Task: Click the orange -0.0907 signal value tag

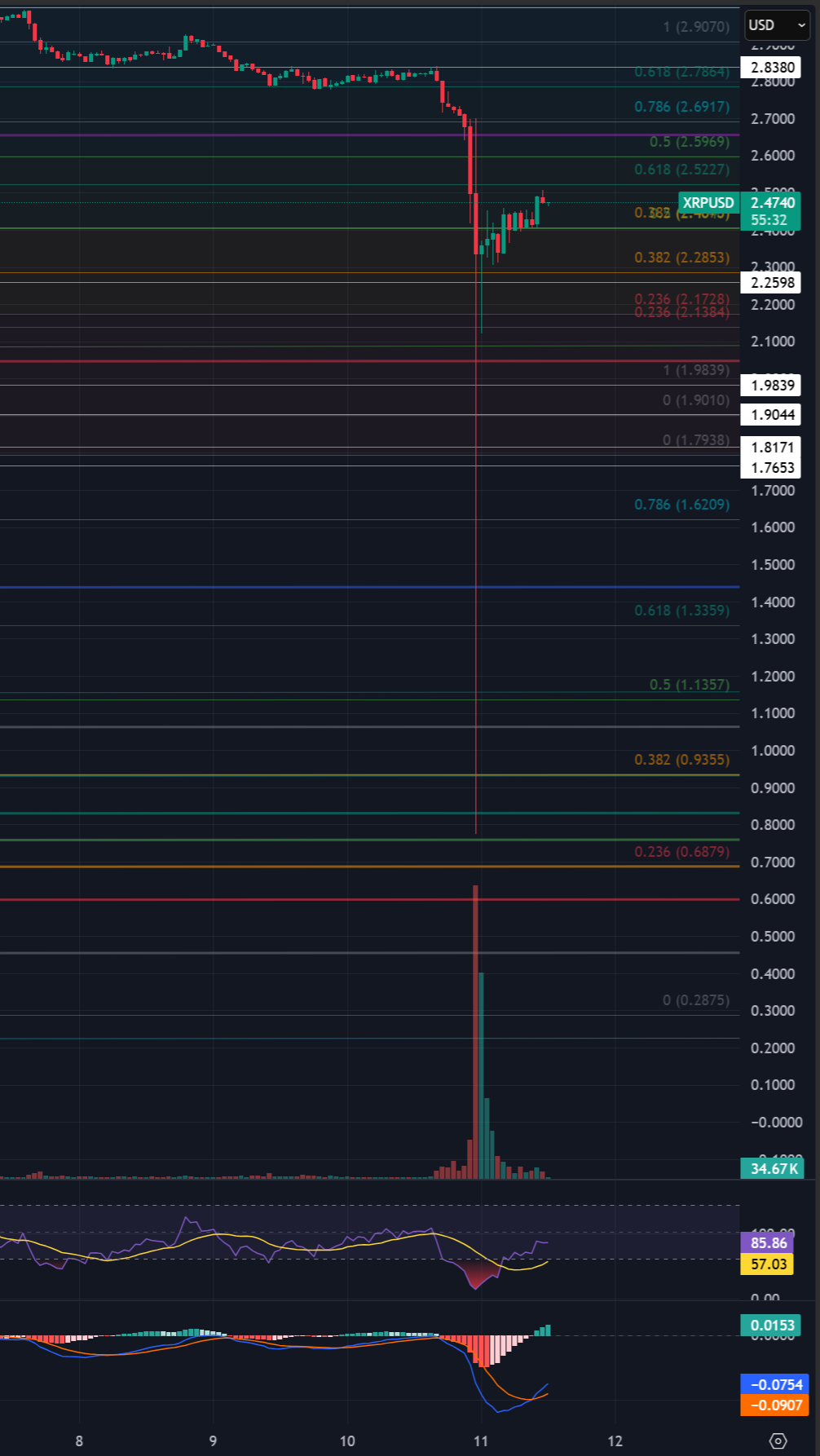Action: (775, 1405)
